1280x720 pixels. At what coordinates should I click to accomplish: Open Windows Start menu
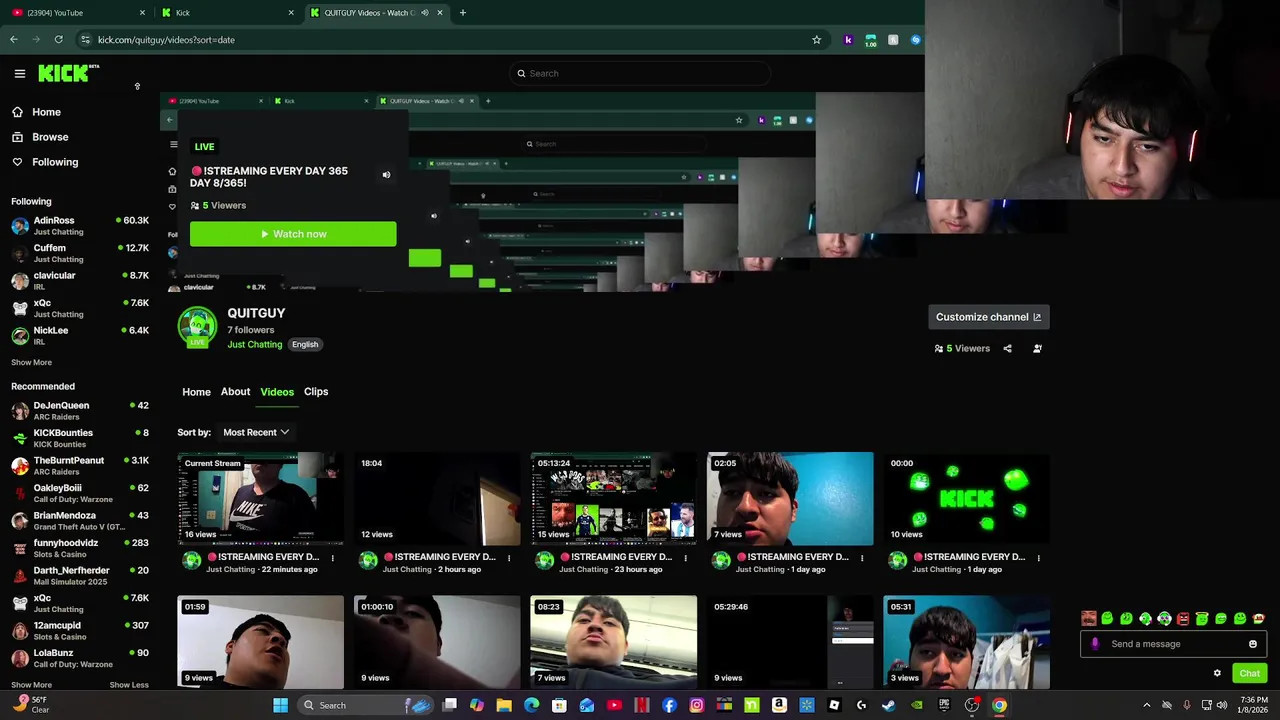(x=281, y=706)
